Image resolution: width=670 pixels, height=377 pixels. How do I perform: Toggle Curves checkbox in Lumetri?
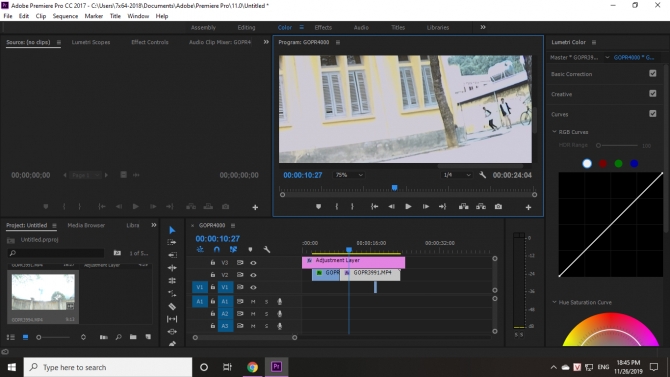coord(652,114)
